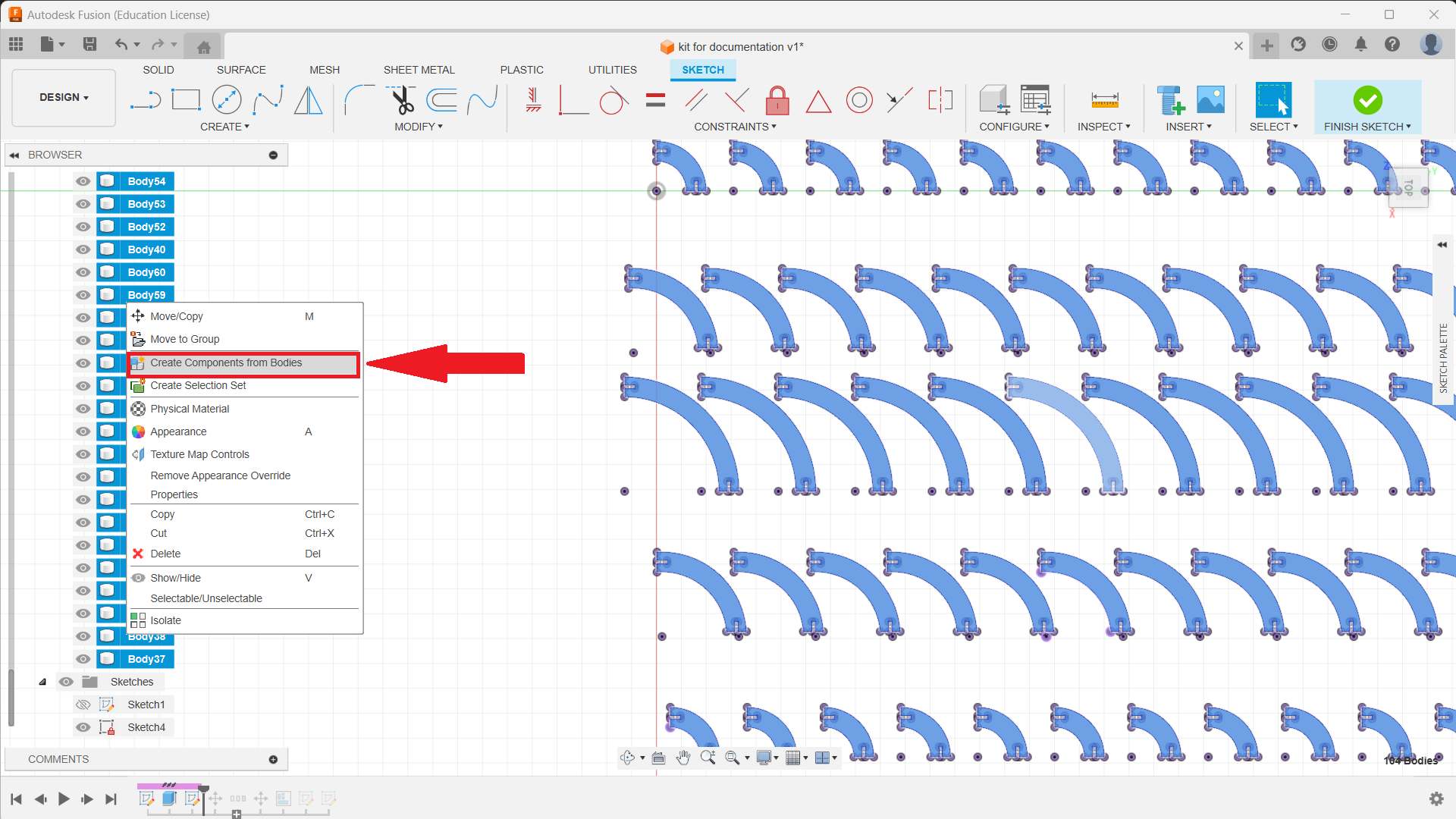Collapse the Sketches folder tree arrow
Viewport: 1456px width, 819px height.
coord(42,682)
